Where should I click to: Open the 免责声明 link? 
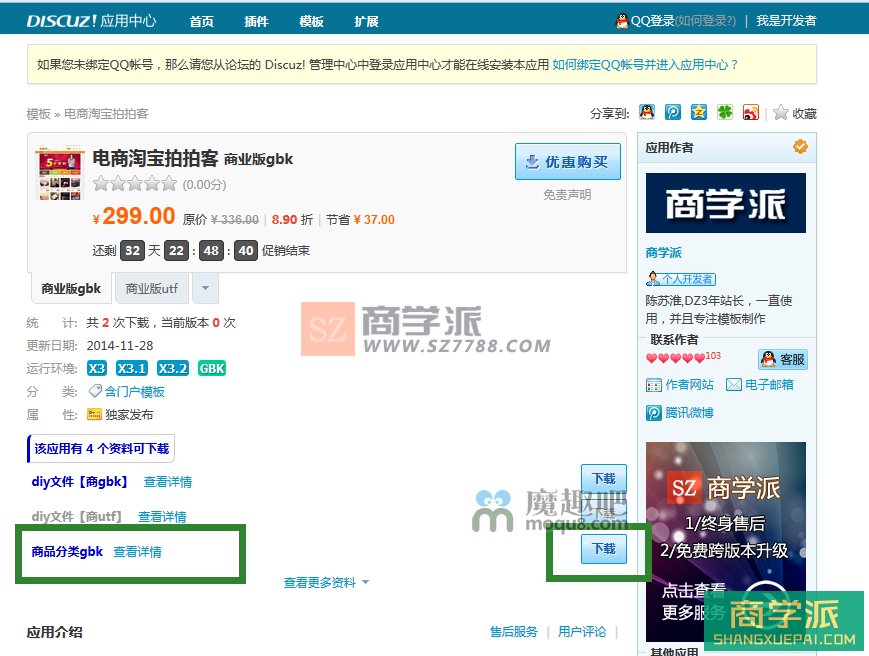tap(567, 195)
